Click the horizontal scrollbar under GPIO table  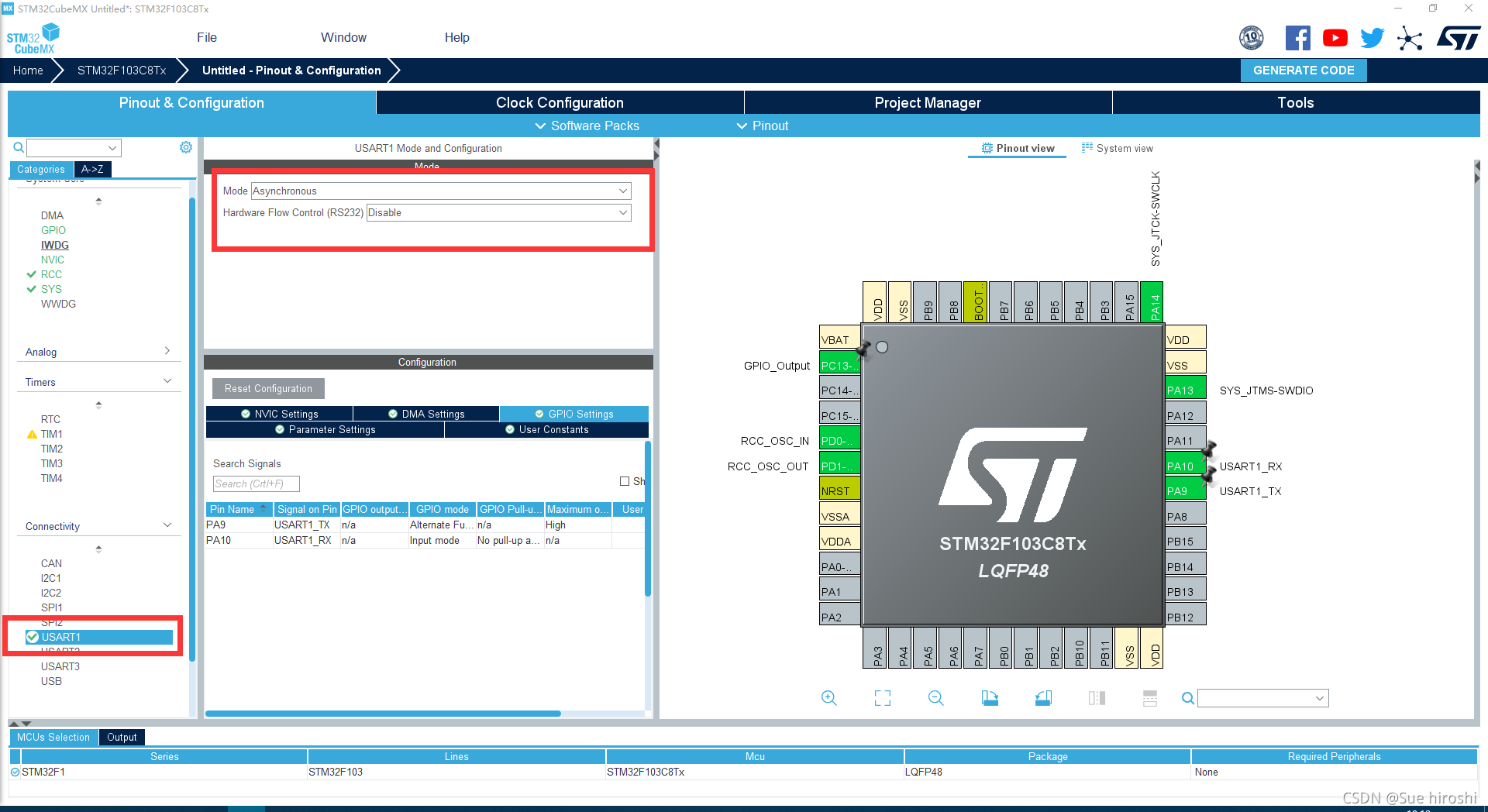pos(383,714)
